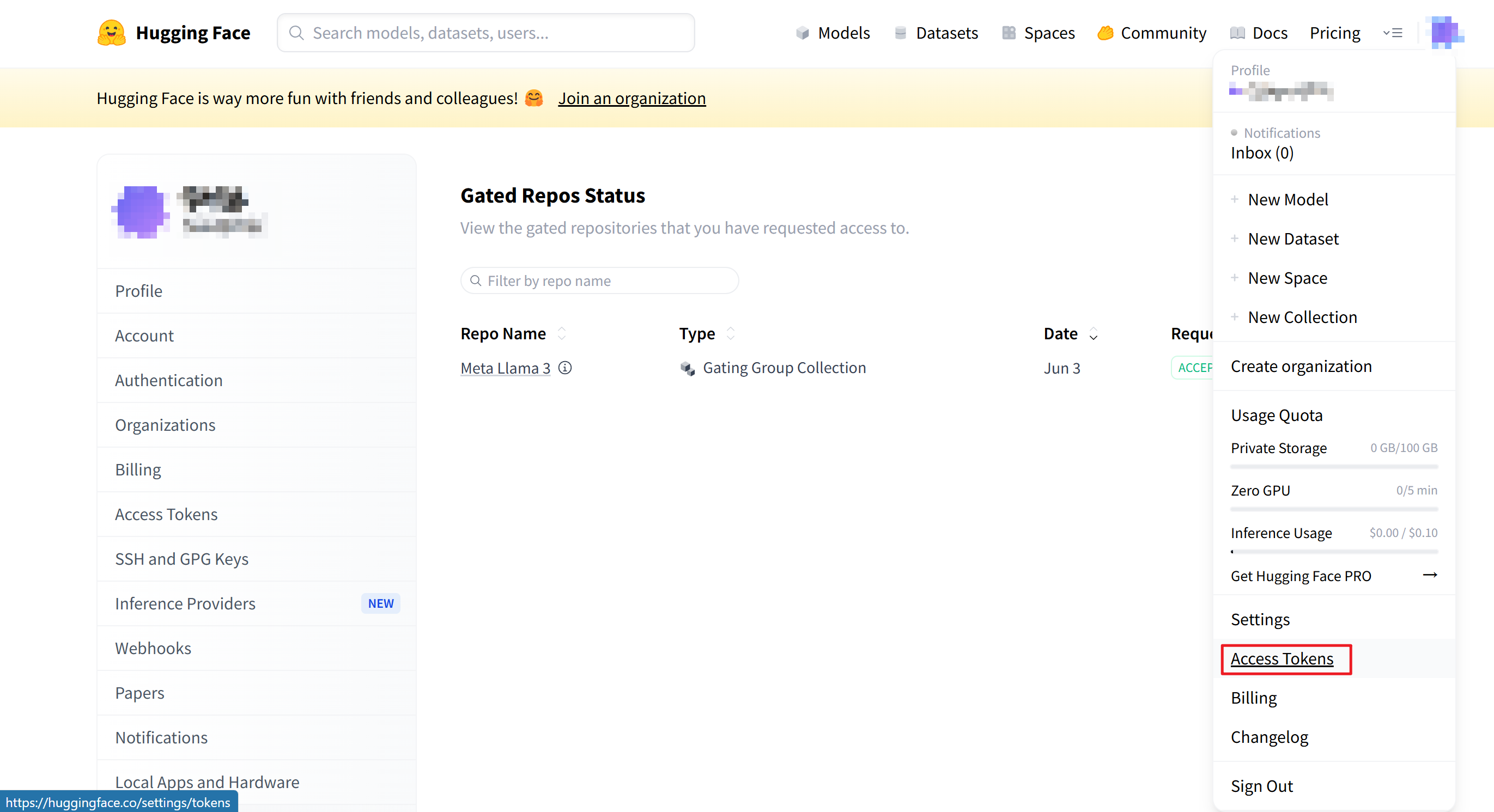
Task: Click the Spaces grid icon
Action: click(1009, 33)
